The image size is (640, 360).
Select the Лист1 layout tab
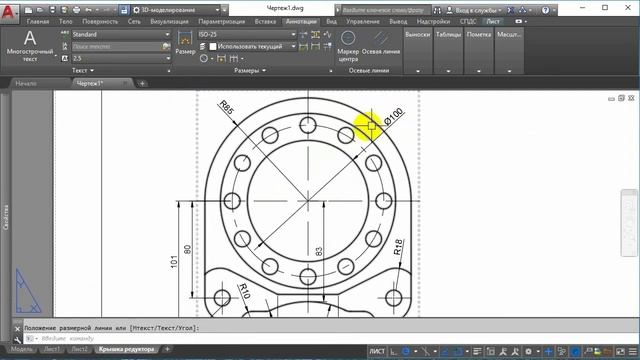point(51,349)
